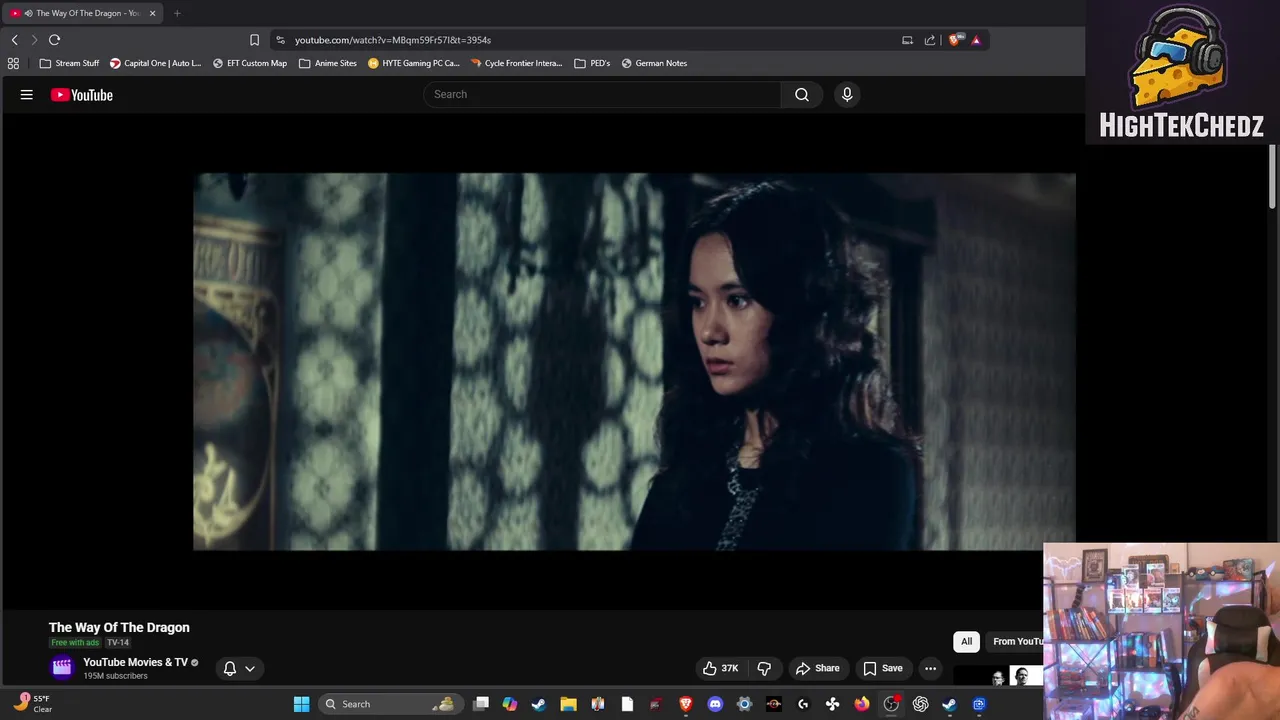1280x720 pixels.
Task: View site information icon in address bar
Action: 280,40
